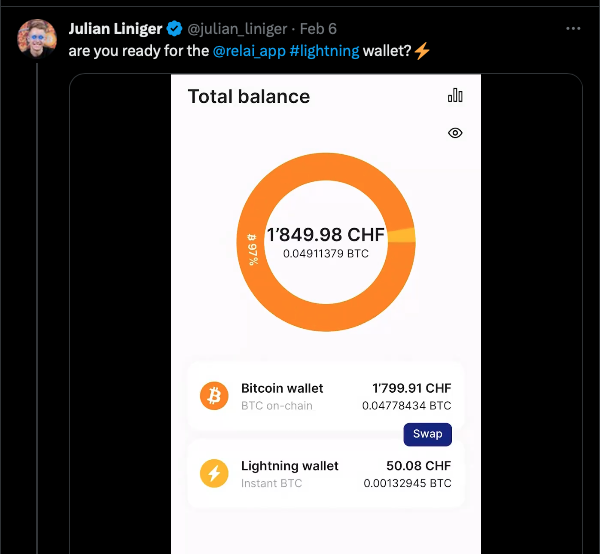Image resolution: width=600 pixels, height=554 pixels.
Task: Click the Total balance heading
Action: (x=249, y=97)
